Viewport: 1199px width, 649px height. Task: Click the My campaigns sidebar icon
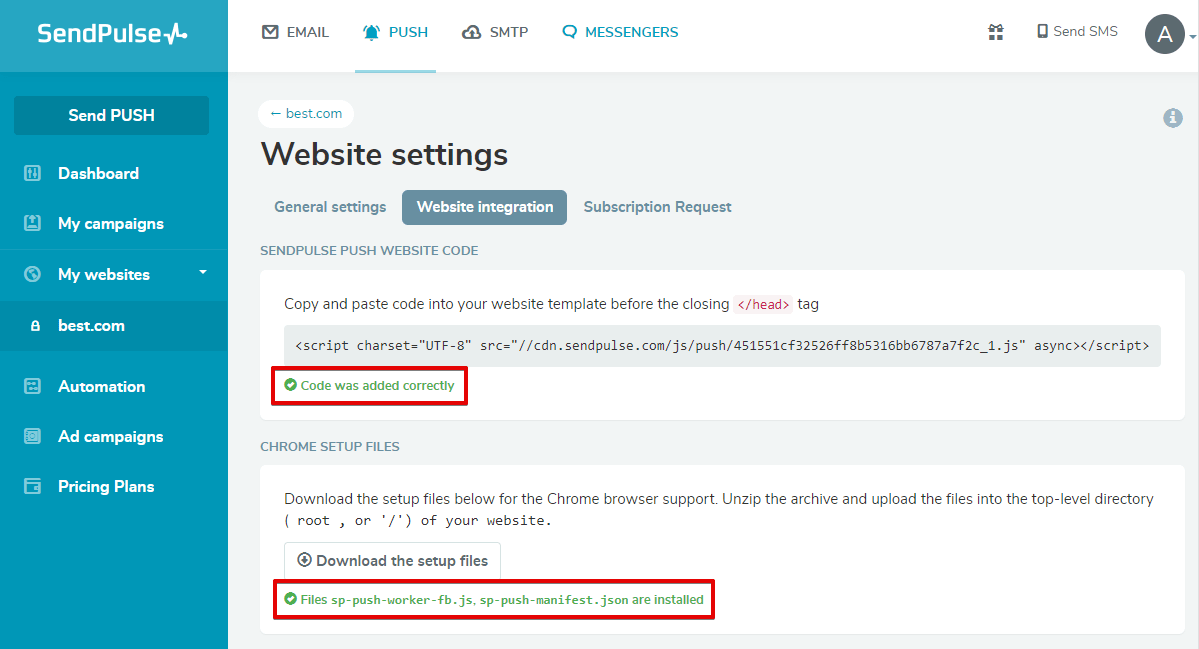click(33, 223)
